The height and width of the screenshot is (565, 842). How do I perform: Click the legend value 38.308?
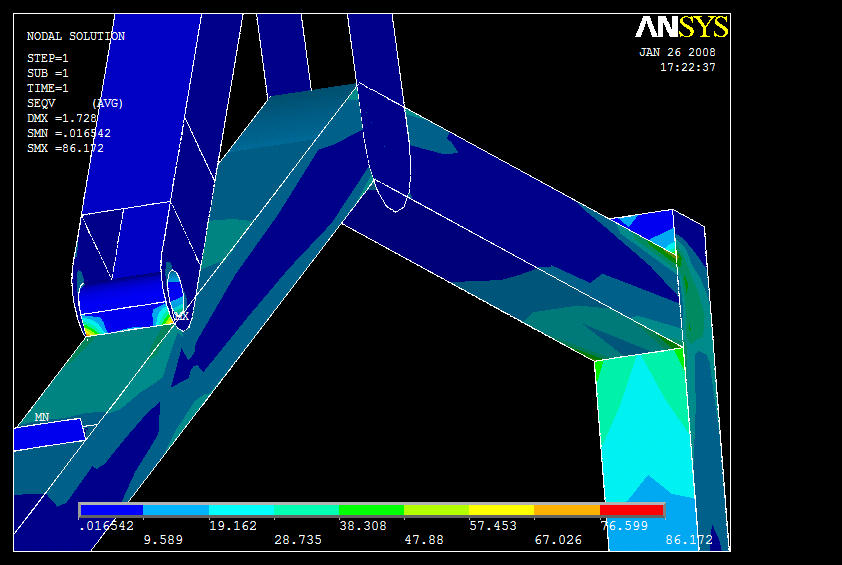tap(363, 526)
